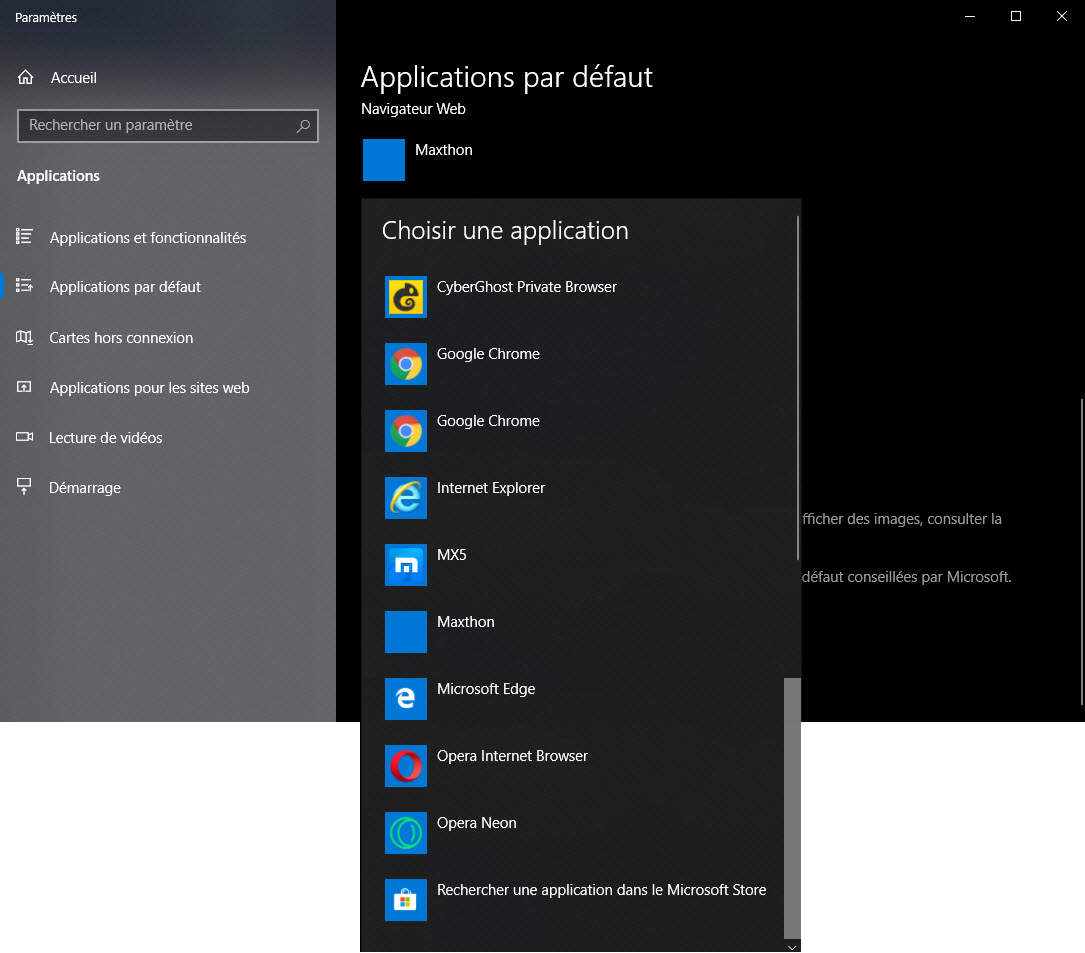The height and width of the screenshot is (953, 1085).
Task: Click Rechercher une application dans le Microsoft Store
Action: [x=579, y=900]
